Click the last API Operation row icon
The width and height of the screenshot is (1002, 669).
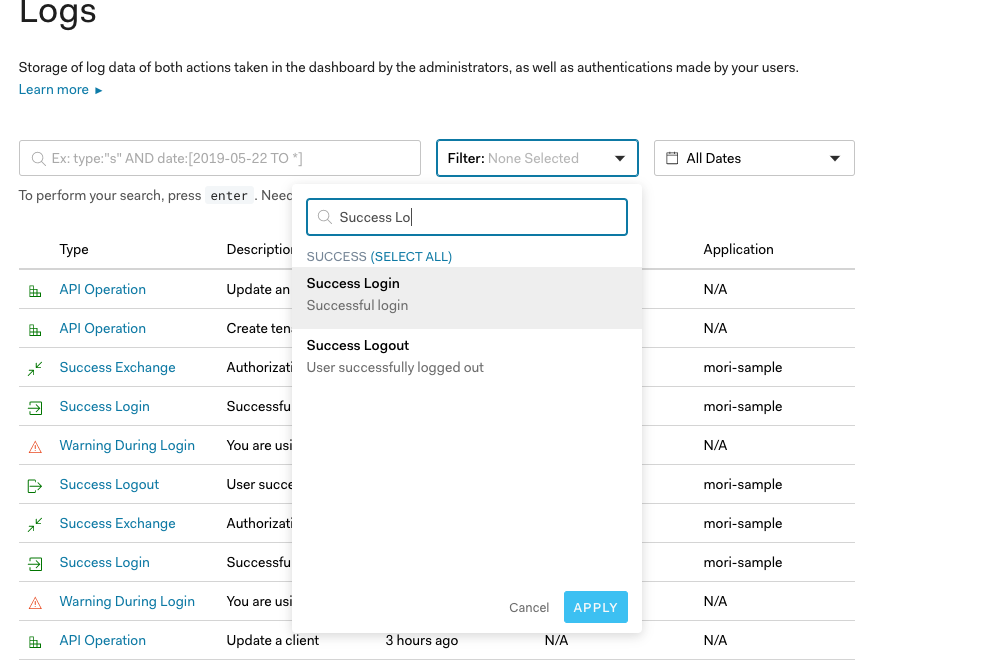35,642
